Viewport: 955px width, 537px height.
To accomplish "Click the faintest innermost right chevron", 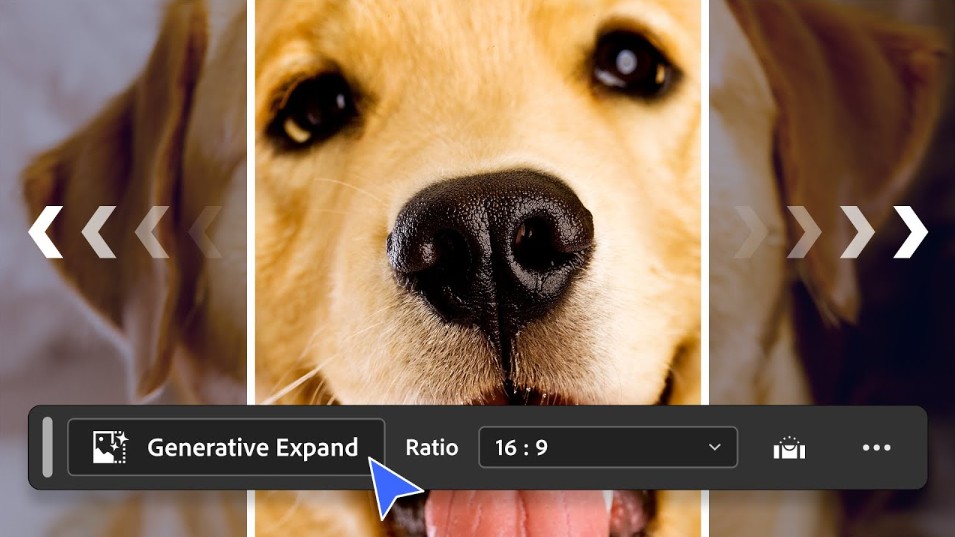I will tap(750, 232).
